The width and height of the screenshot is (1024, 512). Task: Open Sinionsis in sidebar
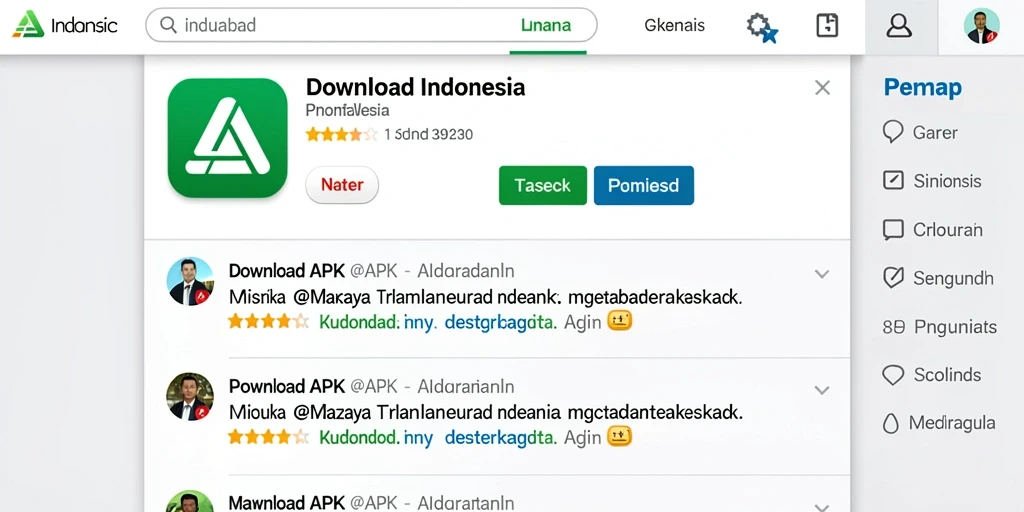pyautogui.click(x=948, y=181)
